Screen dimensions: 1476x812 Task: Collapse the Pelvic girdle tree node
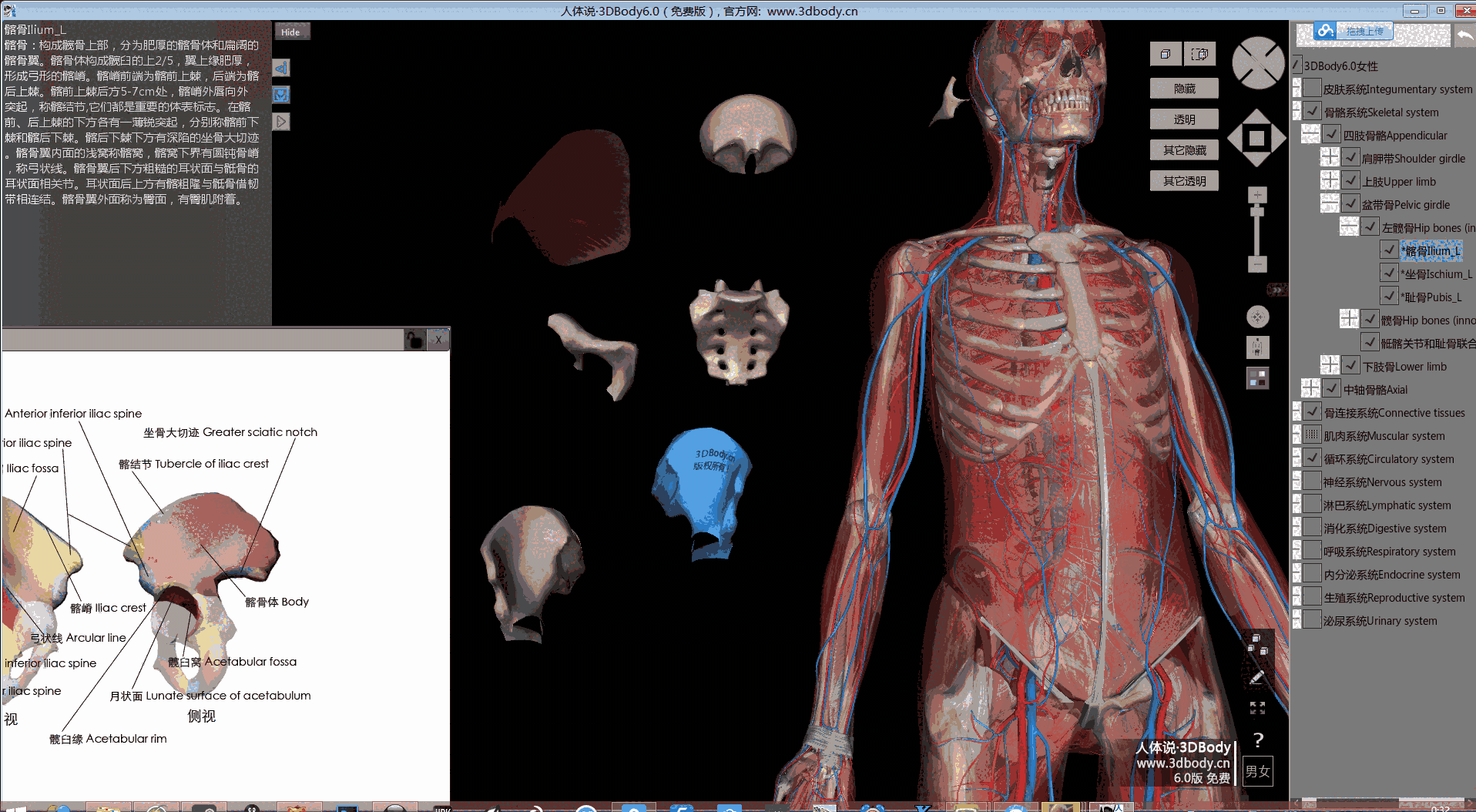(x=1330, y=203)
